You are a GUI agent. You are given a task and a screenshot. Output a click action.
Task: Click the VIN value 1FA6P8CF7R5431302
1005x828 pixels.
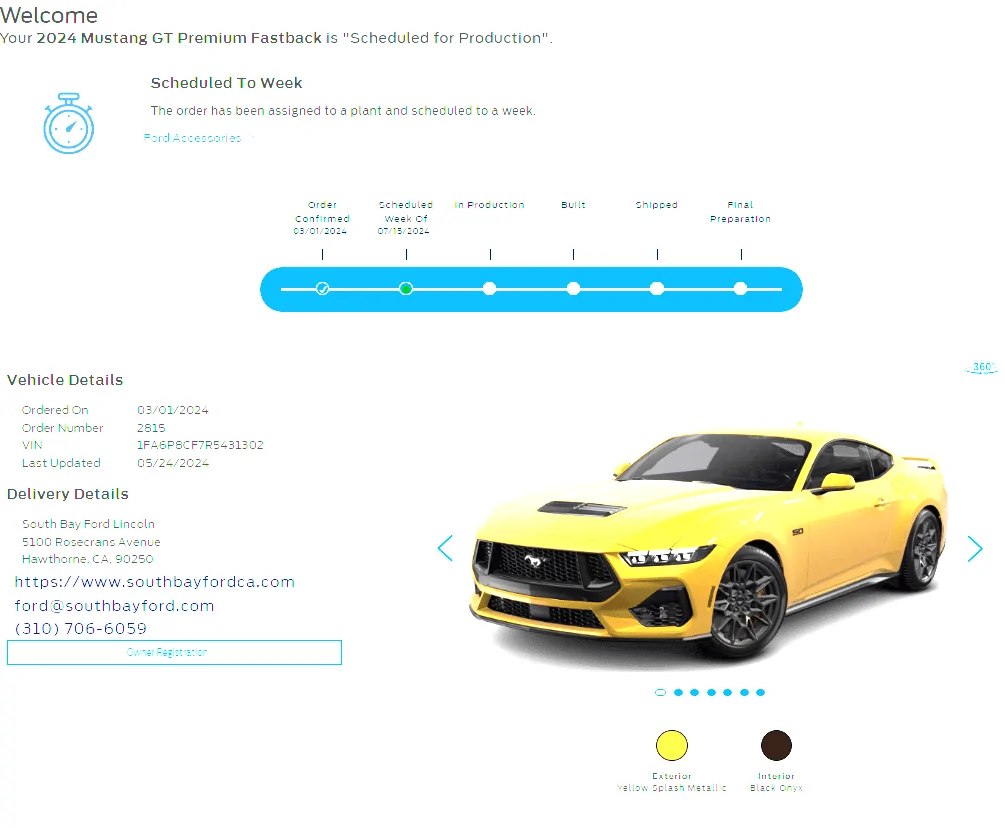200,445
